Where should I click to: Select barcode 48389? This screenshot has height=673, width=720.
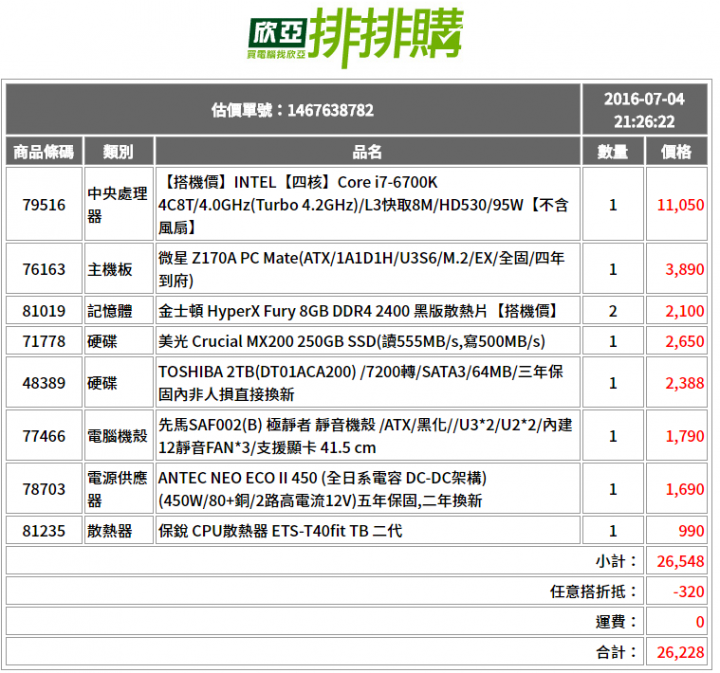click(x=44, y=383)
